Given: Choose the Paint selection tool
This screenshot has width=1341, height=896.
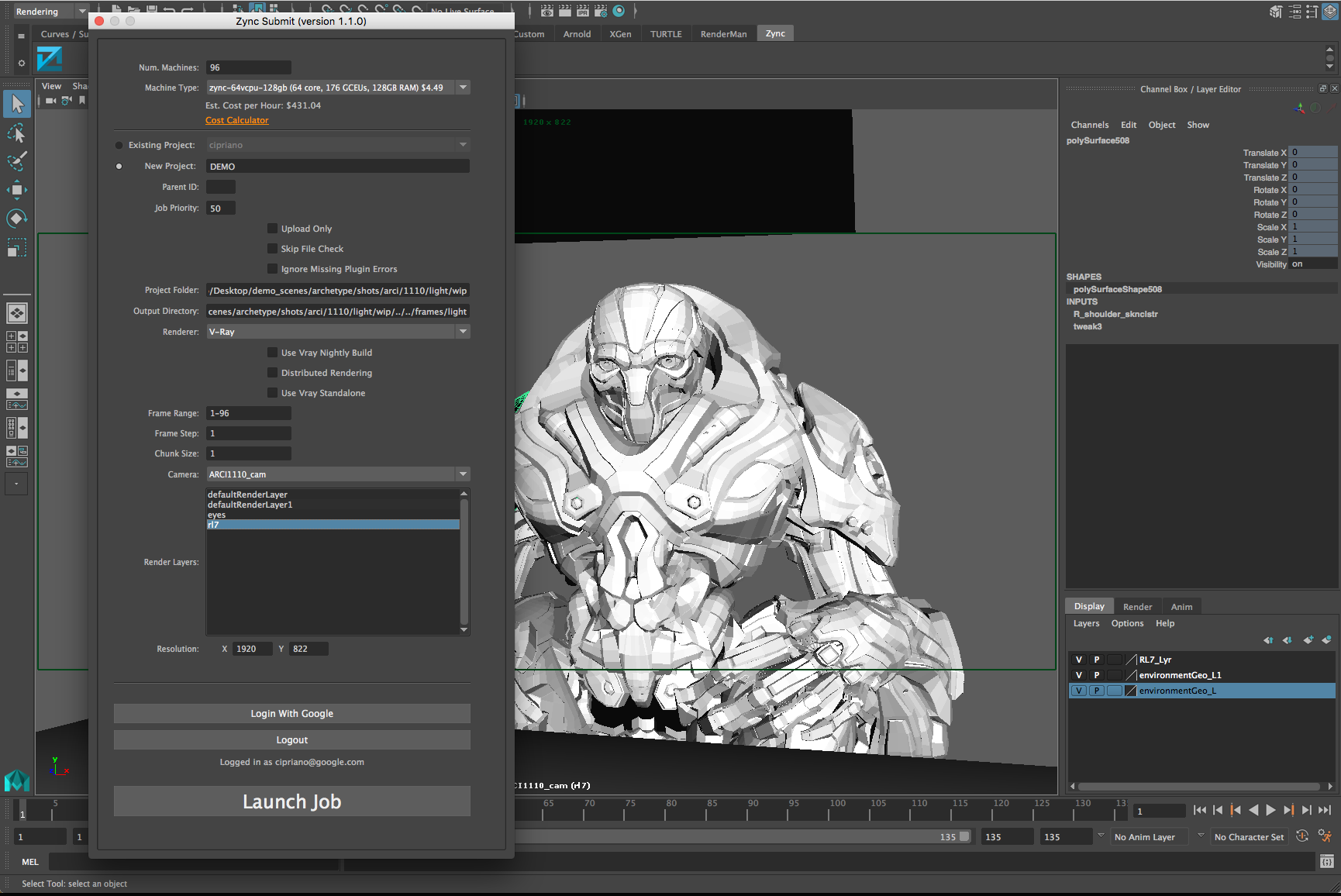Looking at the screenshot, I should pyautogui.click(x=17, y=161).
